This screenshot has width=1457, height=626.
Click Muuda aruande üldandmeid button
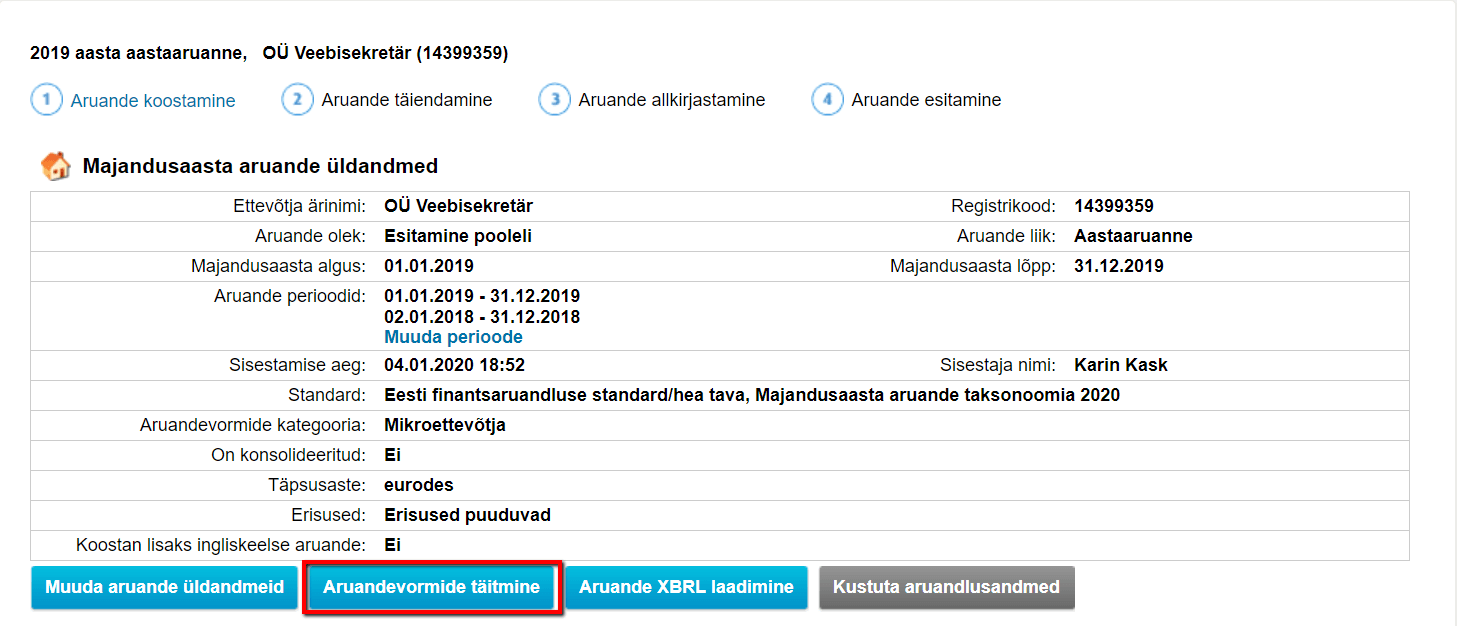click(x=165, y=587)
